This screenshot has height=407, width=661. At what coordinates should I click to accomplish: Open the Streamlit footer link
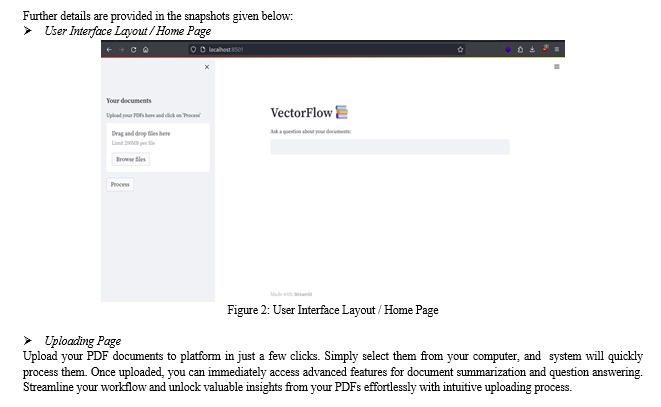point(303,294)
